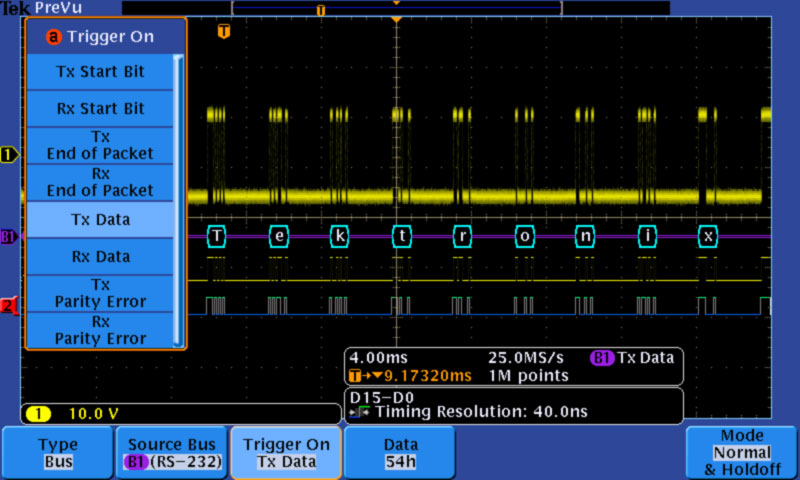The width and height of the screenshot is (800, 480).
Task: Click decoded byte 'x' on the bus
Action: pos(708,236)
